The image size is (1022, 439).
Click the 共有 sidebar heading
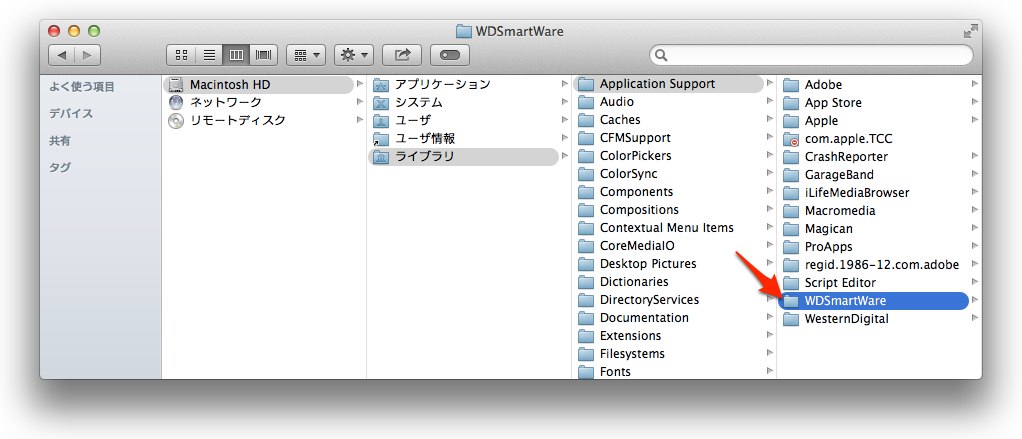pos(60,141)
